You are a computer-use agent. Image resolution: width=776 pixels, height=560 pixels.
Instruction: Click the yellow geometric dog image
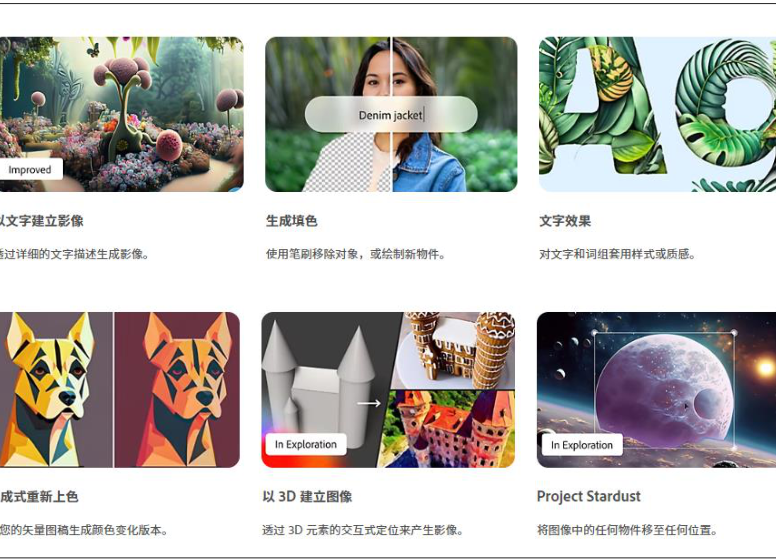(56, 390)
